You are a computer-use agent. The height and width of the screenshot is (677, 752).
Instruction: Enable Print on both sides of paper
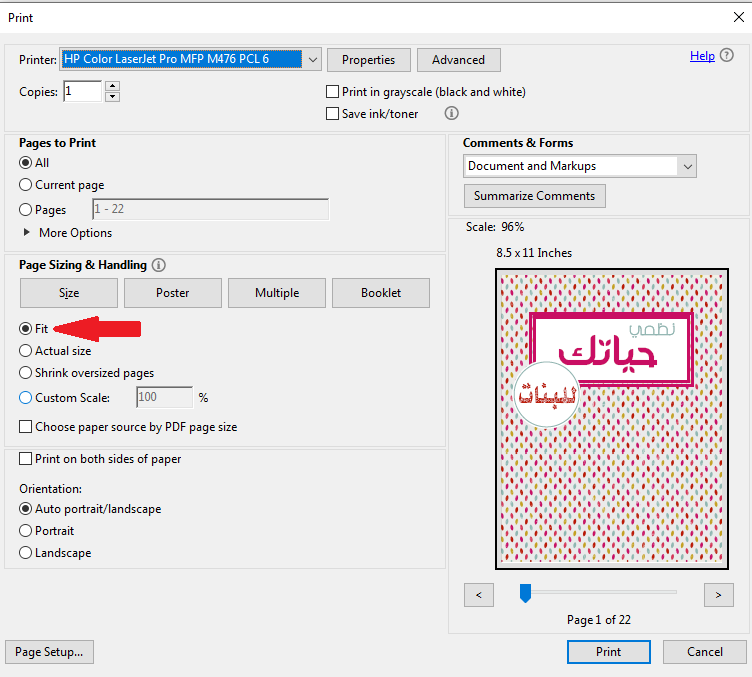tap(26, 459)
